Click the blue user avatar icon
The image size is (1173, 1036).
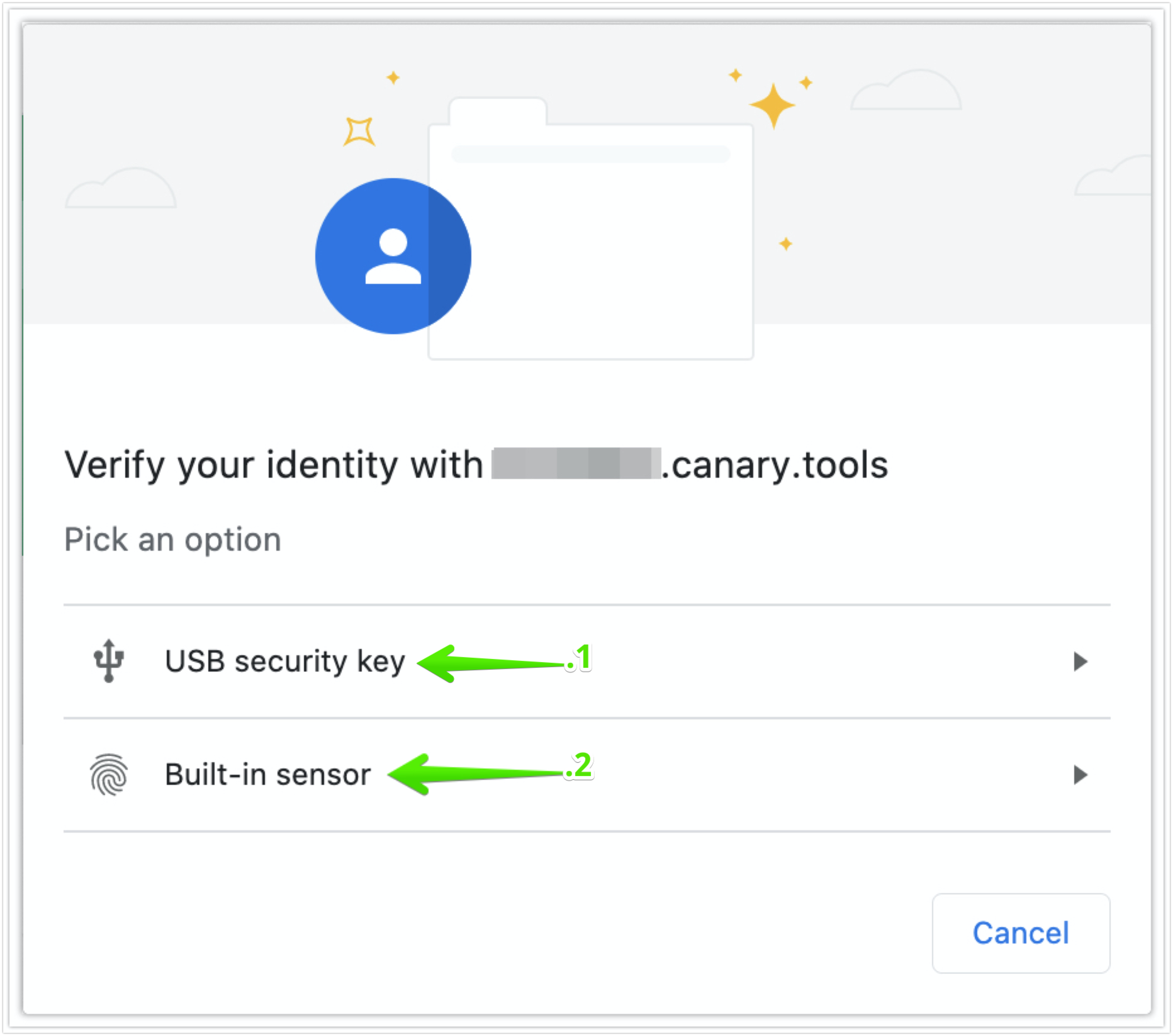point(393,256)
